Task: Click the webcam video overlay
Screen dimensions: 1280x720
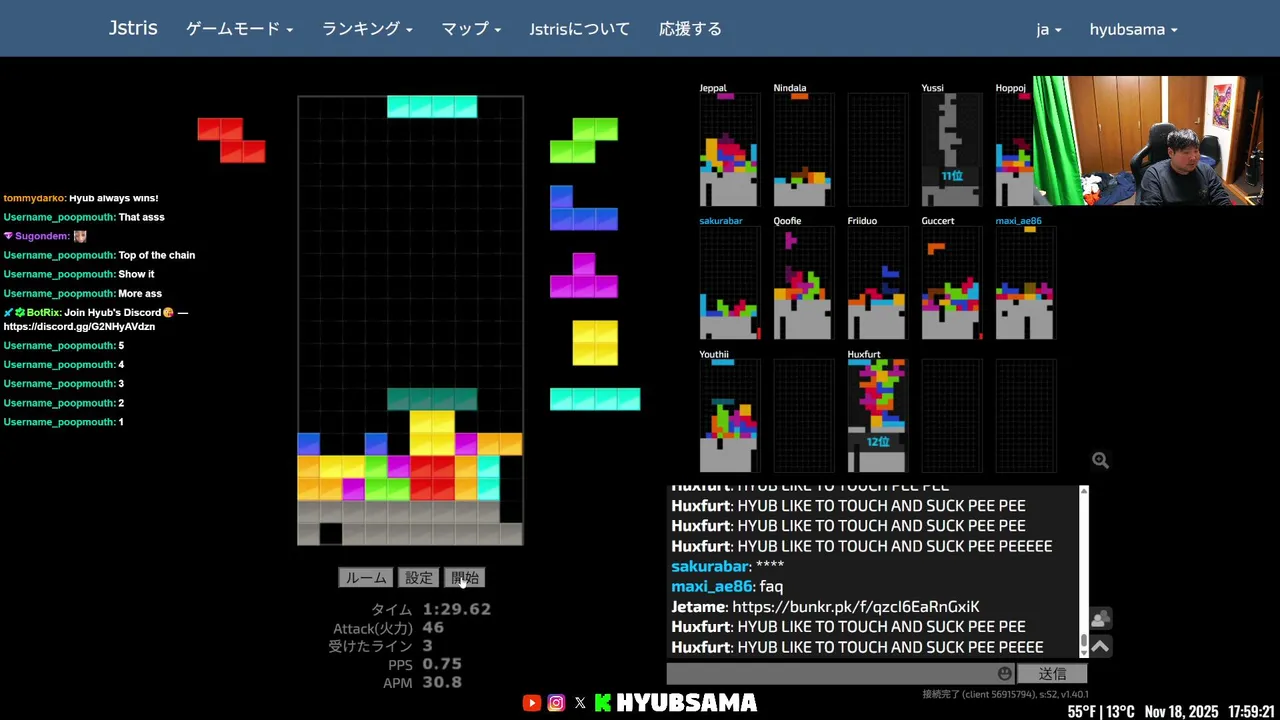Action: [1148, 141]
